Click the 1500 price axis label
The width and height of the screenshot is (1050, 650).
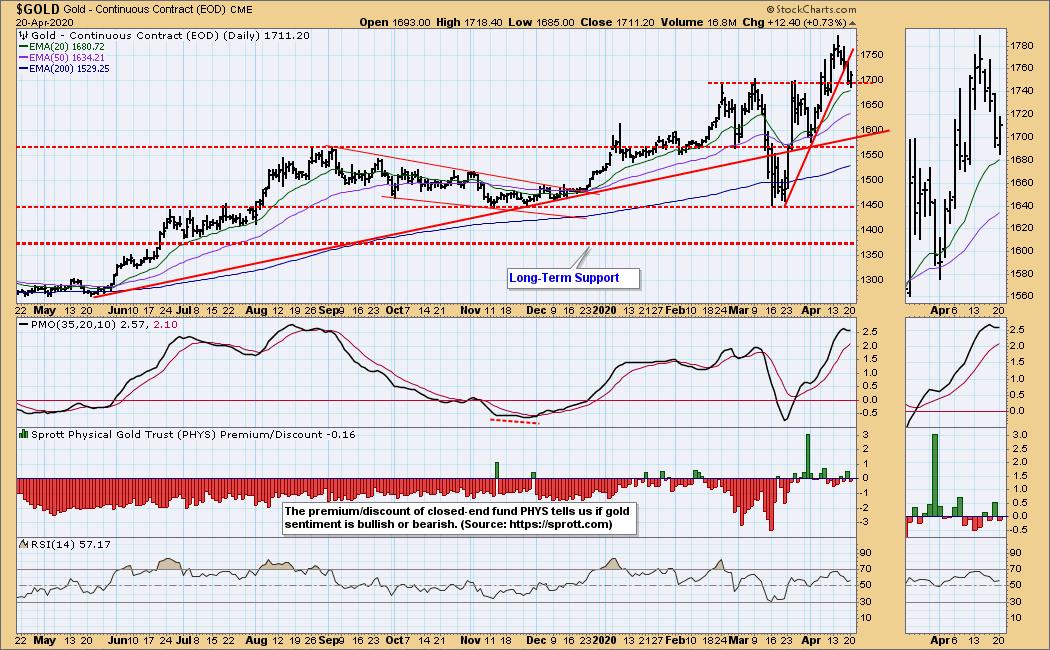point(872,180)
